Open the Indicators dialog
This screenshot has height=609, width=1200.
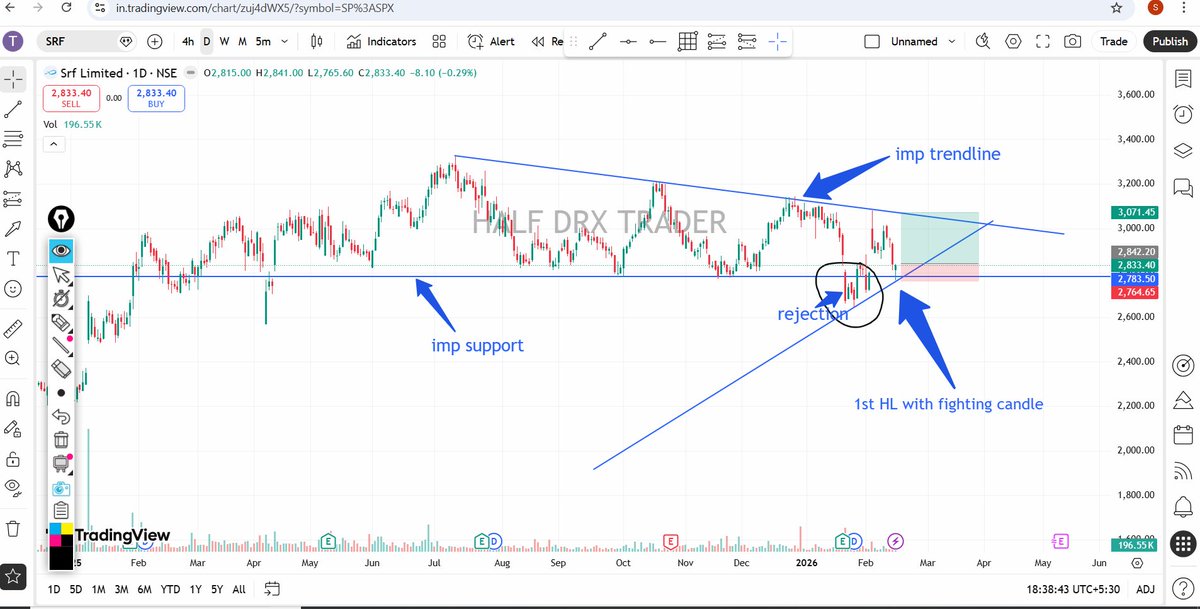pos(381,41)
